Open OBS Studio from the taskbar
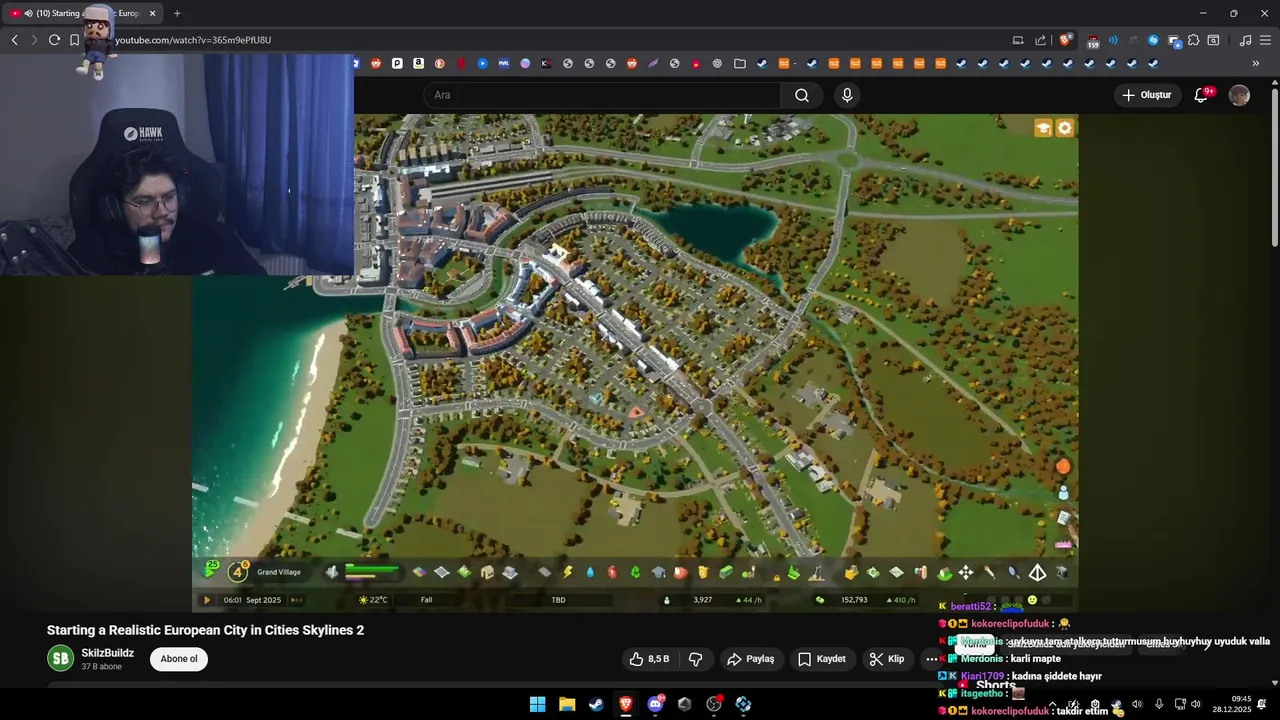Screen dimensions: 1280x720 714,704
